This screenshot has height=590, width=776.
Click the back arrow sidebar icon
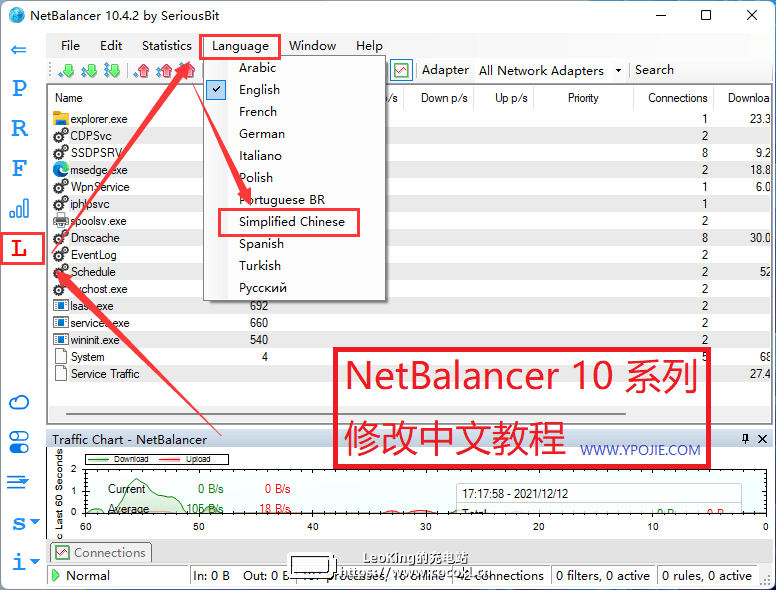19,49
